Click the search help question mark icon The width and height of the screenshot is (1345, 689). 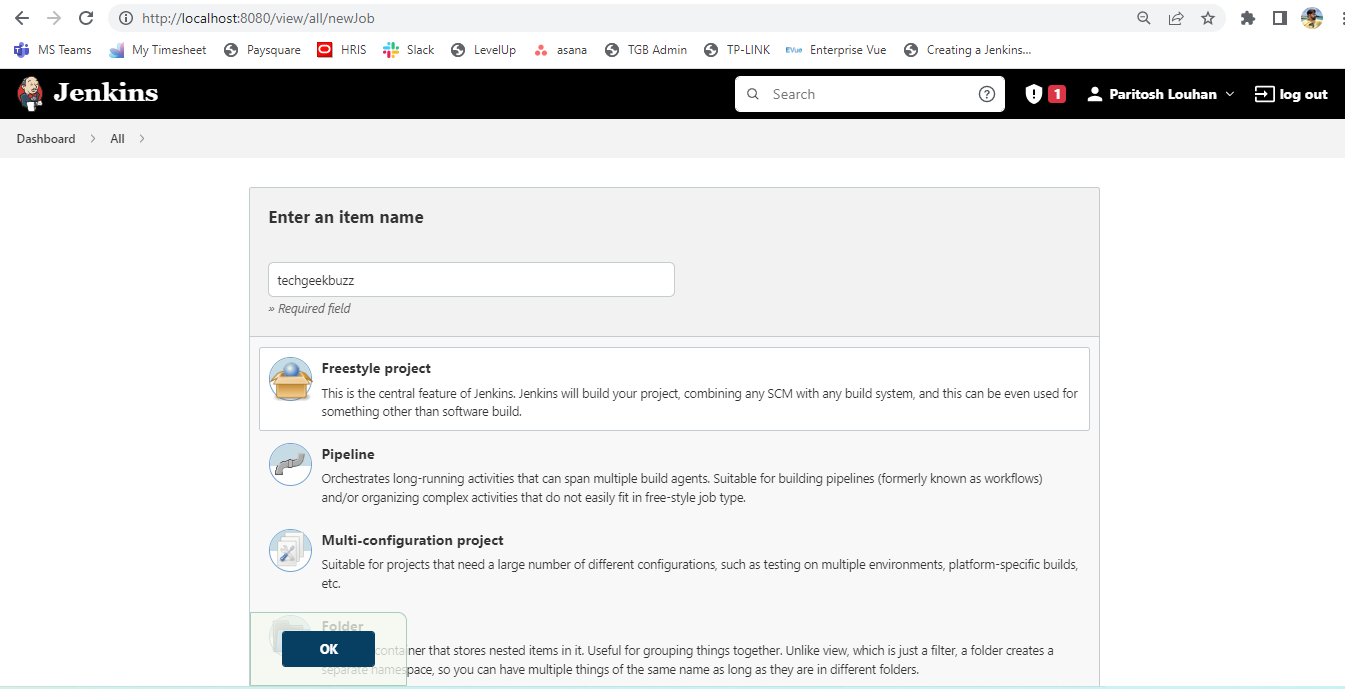[x=986, y=94]
